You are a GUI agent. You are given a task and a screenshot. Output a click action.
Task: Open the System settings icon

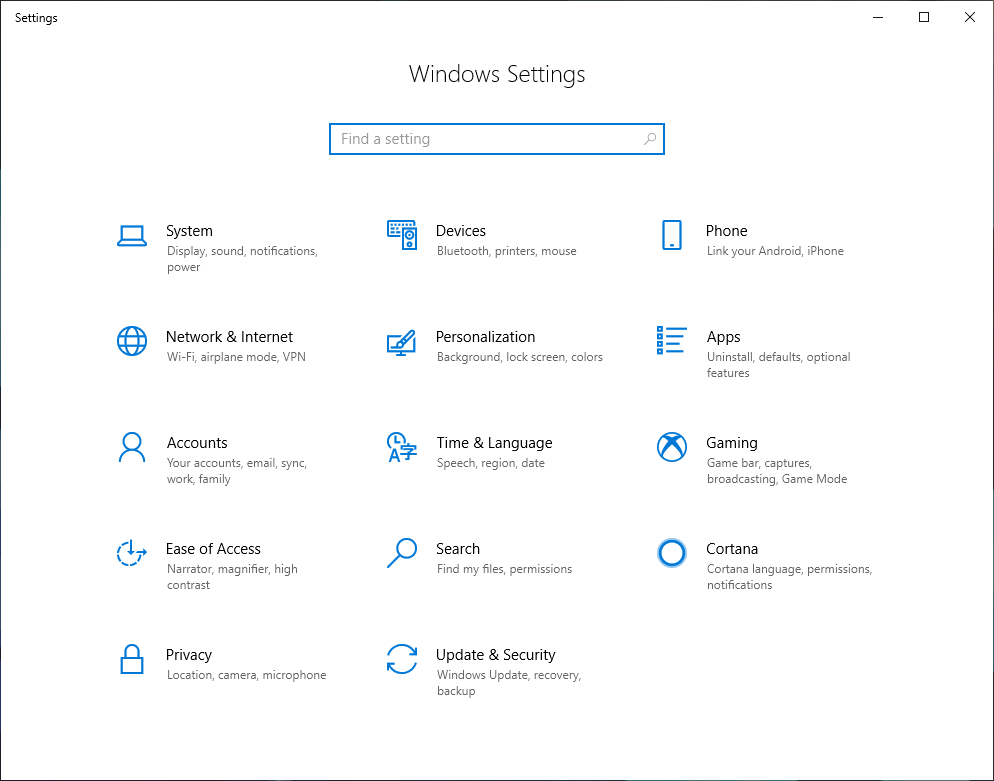coord(132,238)
